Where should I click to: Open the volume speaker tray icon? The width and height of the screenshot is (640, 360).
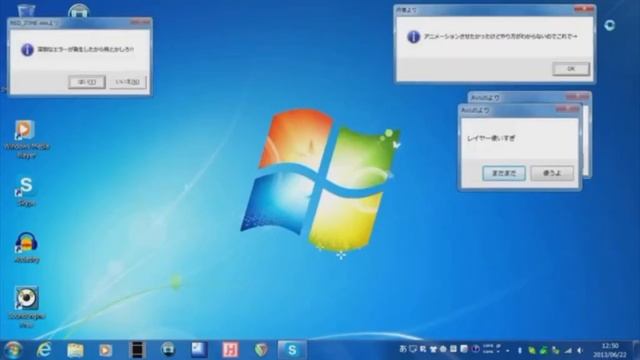[x=580, y=350]
